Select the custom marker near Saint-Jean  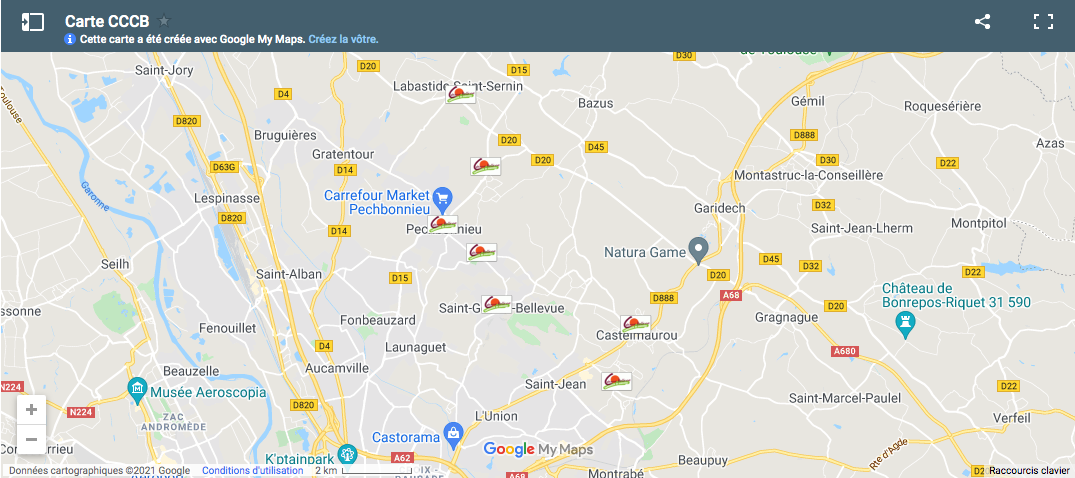(x=616, y=381)
